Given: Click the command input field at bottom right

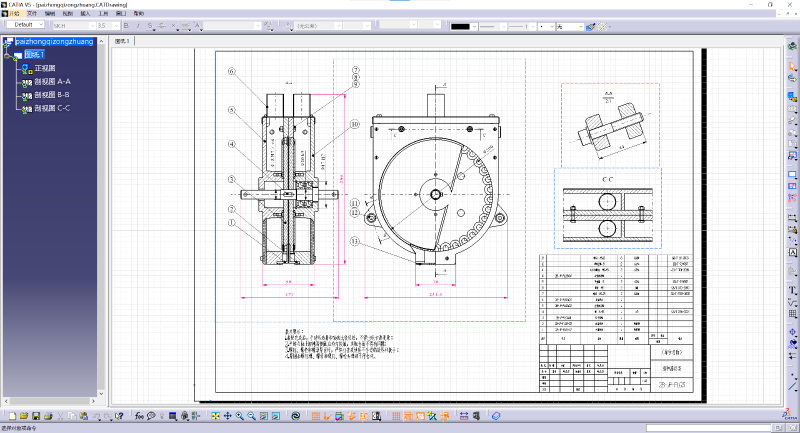Looking at the screenshot, I should (709, 427).
